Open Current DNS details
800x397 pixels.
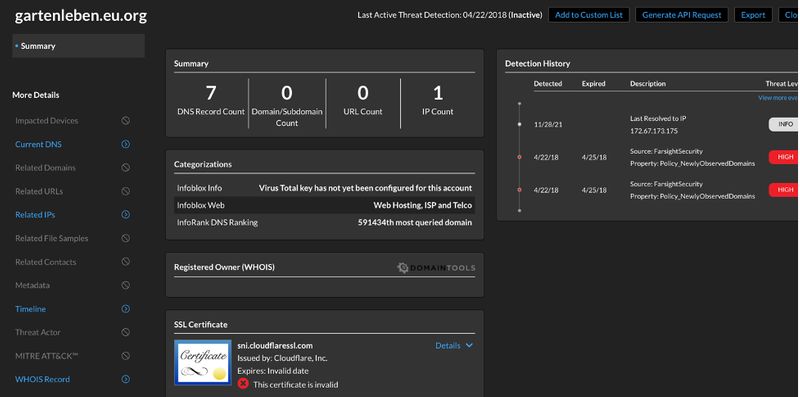pyautogui.click(x=38, y=144)
